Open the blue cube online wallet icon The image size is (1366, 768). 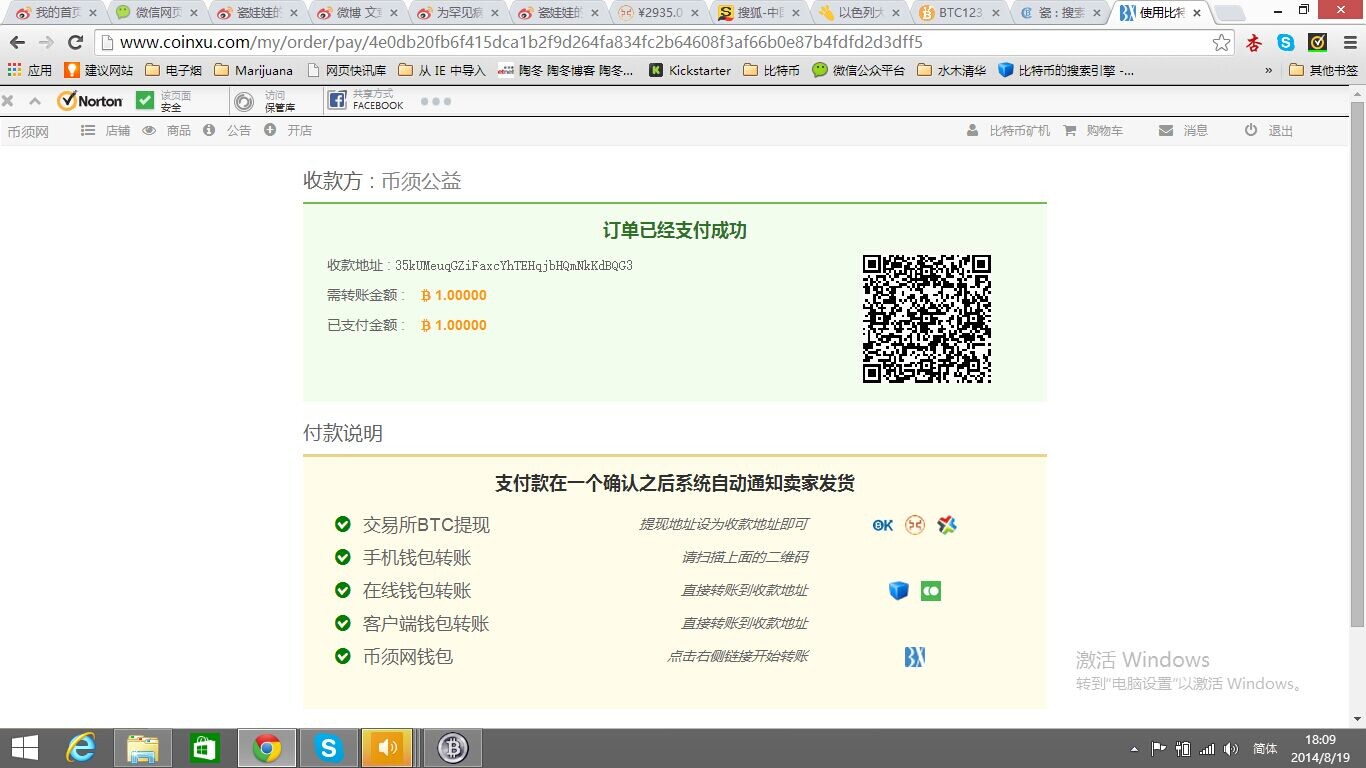pos(899,591)
